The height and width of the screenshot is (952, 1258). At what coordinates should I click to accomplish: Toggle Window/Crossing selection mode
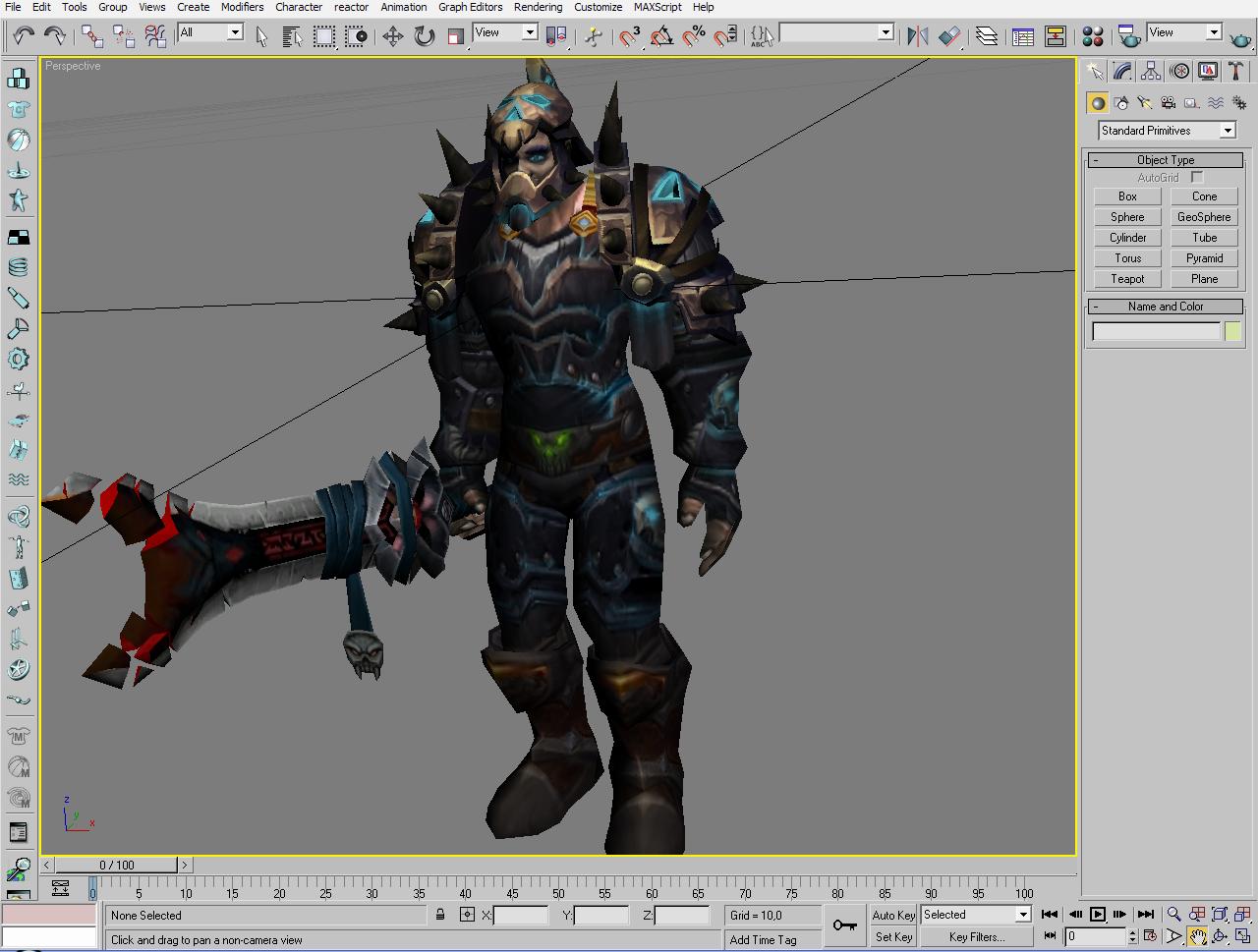tap(356, 36)
